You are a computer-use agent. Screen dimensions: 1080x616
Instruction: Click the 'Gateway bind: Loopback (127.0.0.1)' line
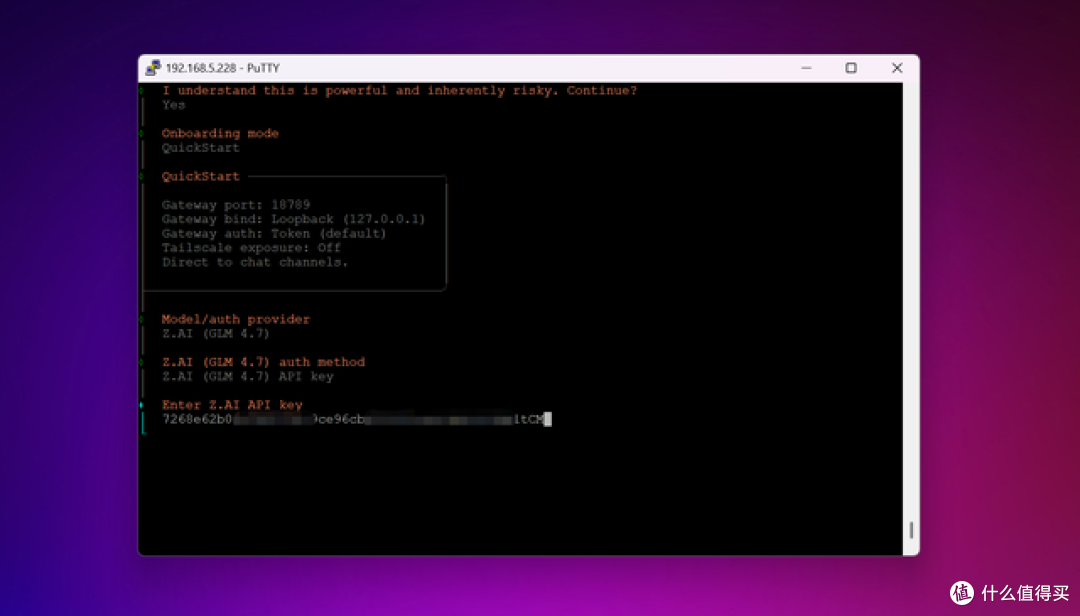[293, 219]
